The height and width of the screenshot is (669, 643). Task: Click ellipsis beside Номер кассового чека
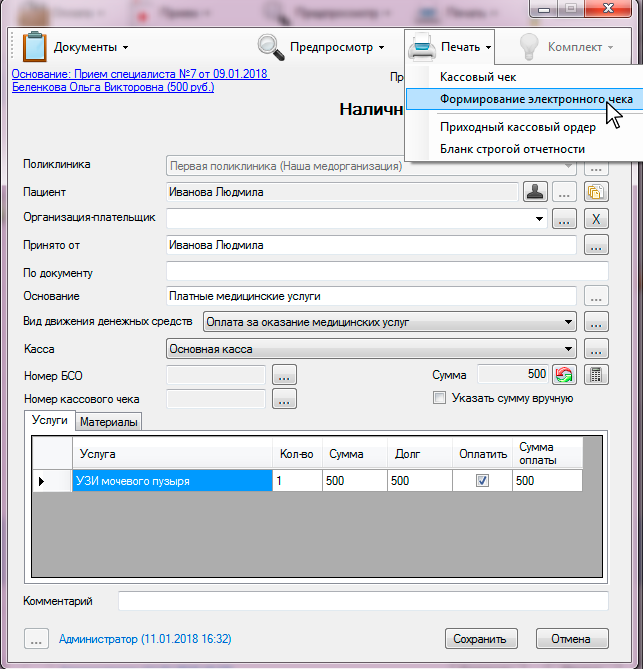click(284, 398)
